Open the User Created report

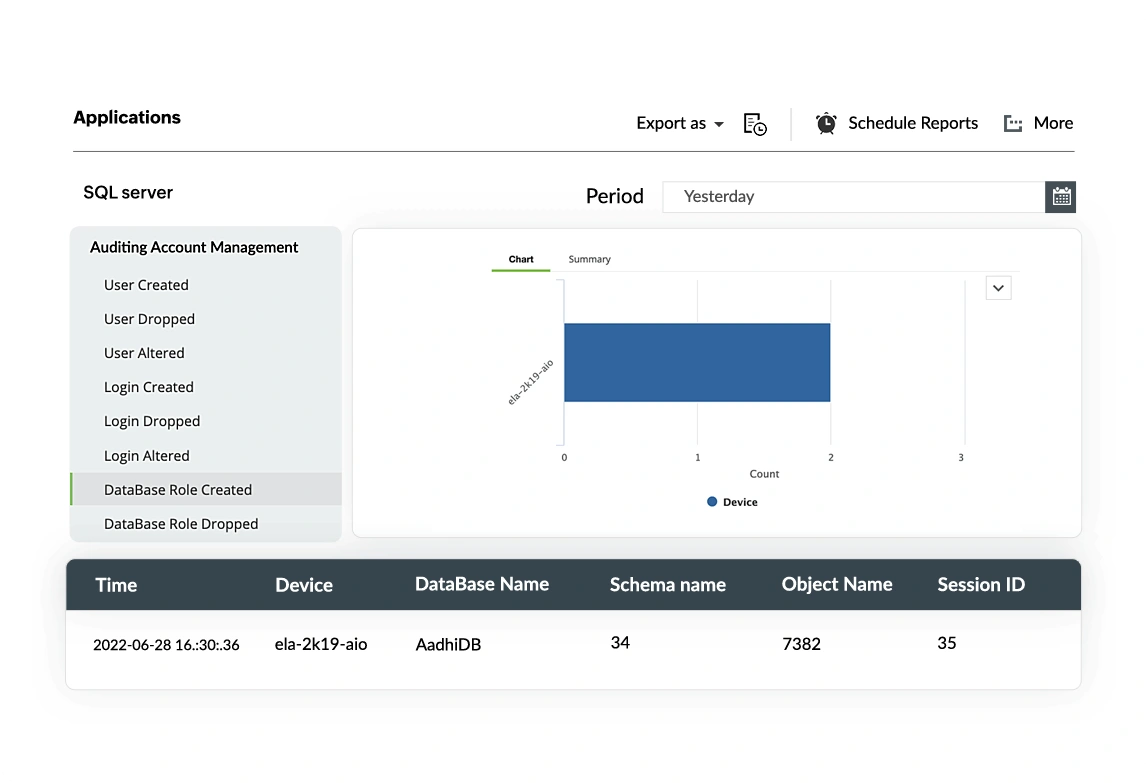146,285
